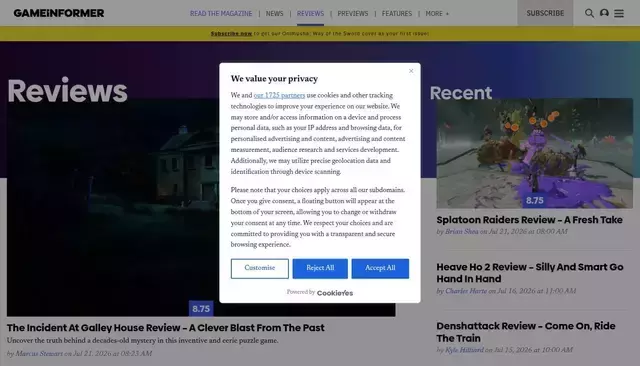Viewport: 640px width, 366px height.
Task: Open the Previews section
Action: [x=353, y=13]
